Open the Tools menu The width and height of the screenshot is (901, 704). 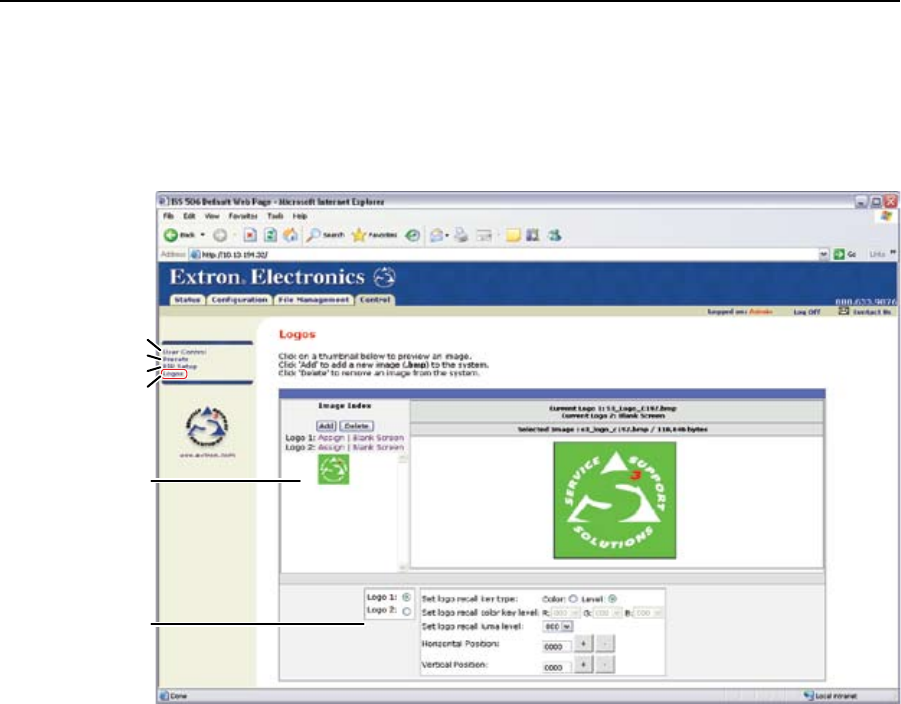tap(275, 216)
